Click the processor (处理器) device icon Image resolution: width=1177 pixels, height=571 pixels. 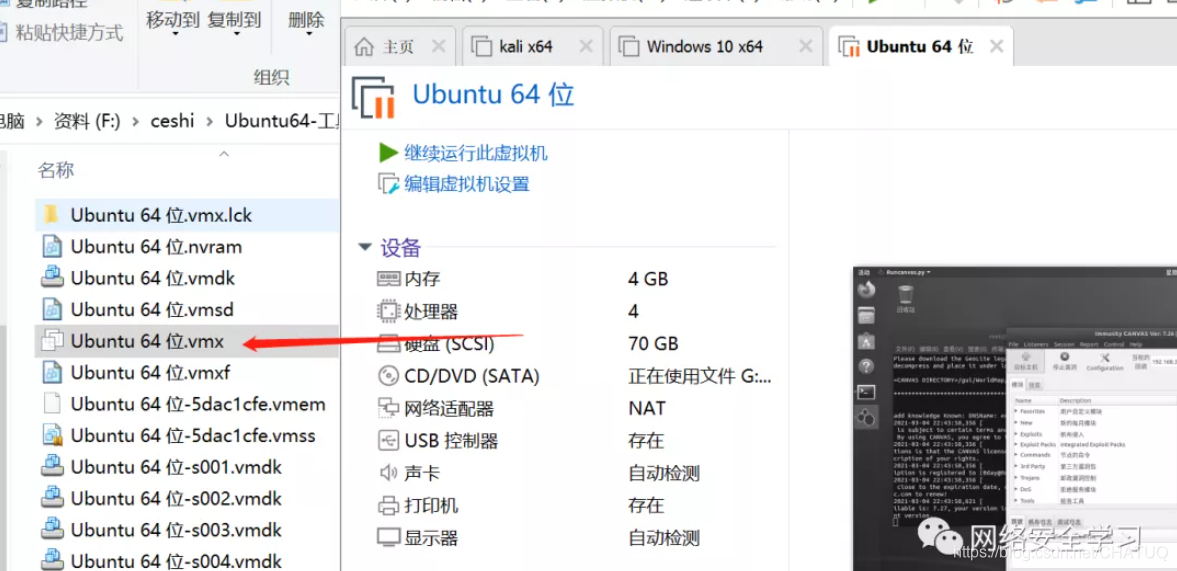point(387,311)
